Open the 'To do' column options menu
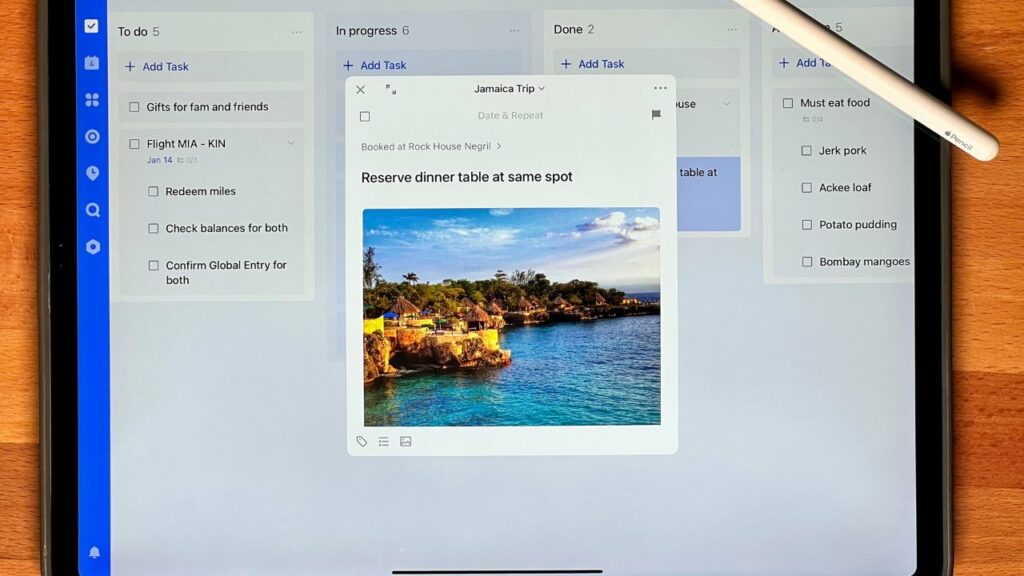This screenshot has height=576, width=1024. (x=296, y=32)
